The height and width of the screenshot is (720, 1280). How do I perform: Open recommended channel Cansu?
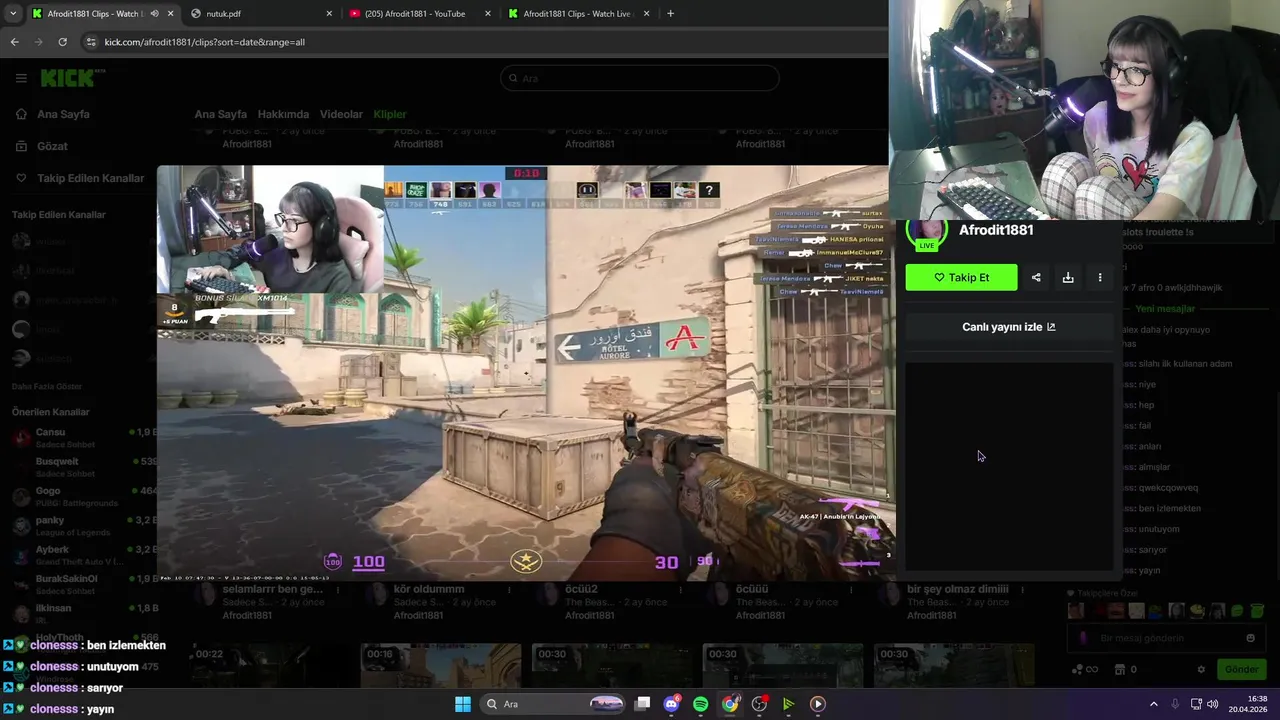(x=80, y=437)
